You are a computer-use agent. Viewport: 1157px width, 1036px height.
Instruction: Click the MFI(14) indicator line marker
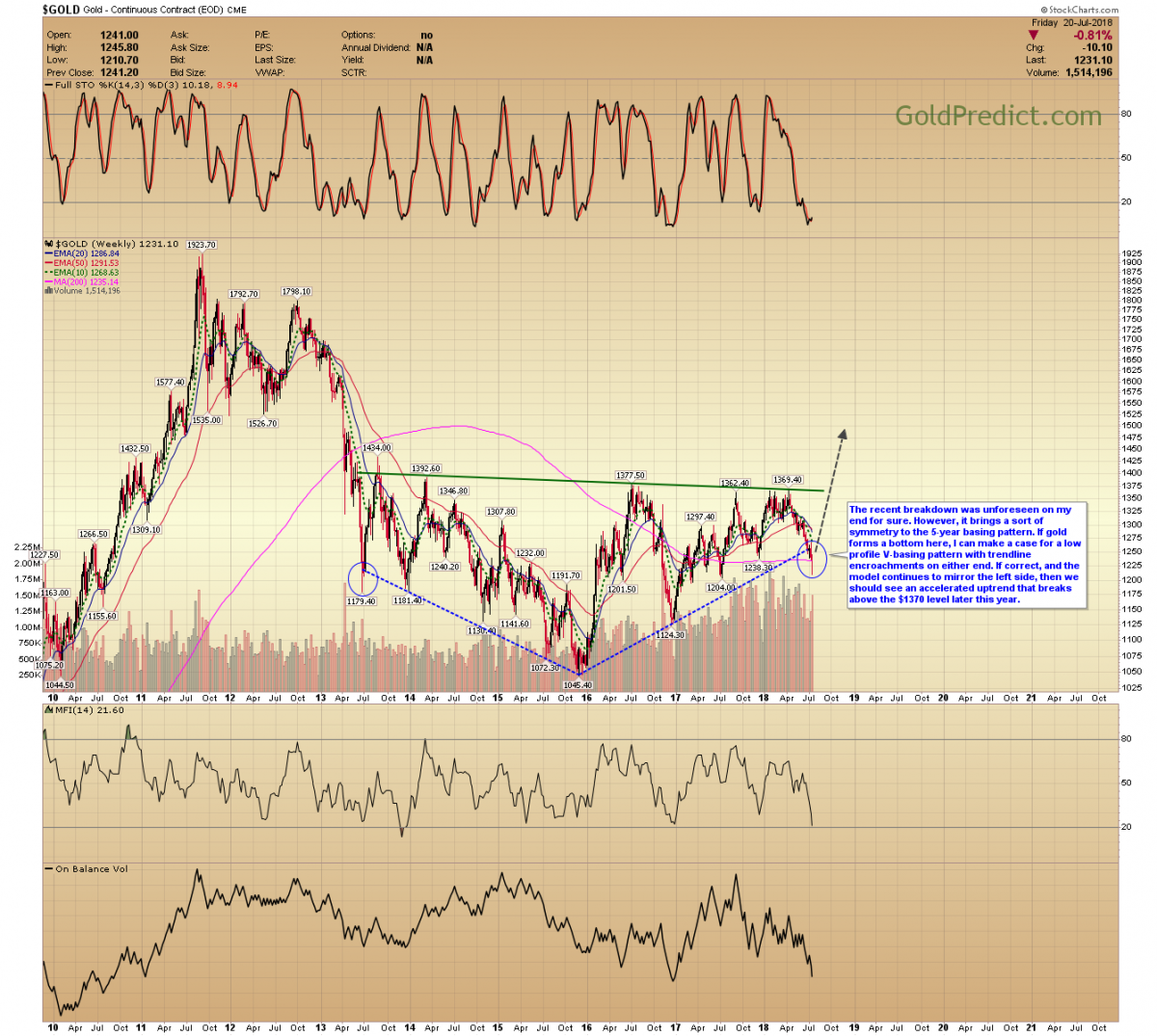point(49,710)
